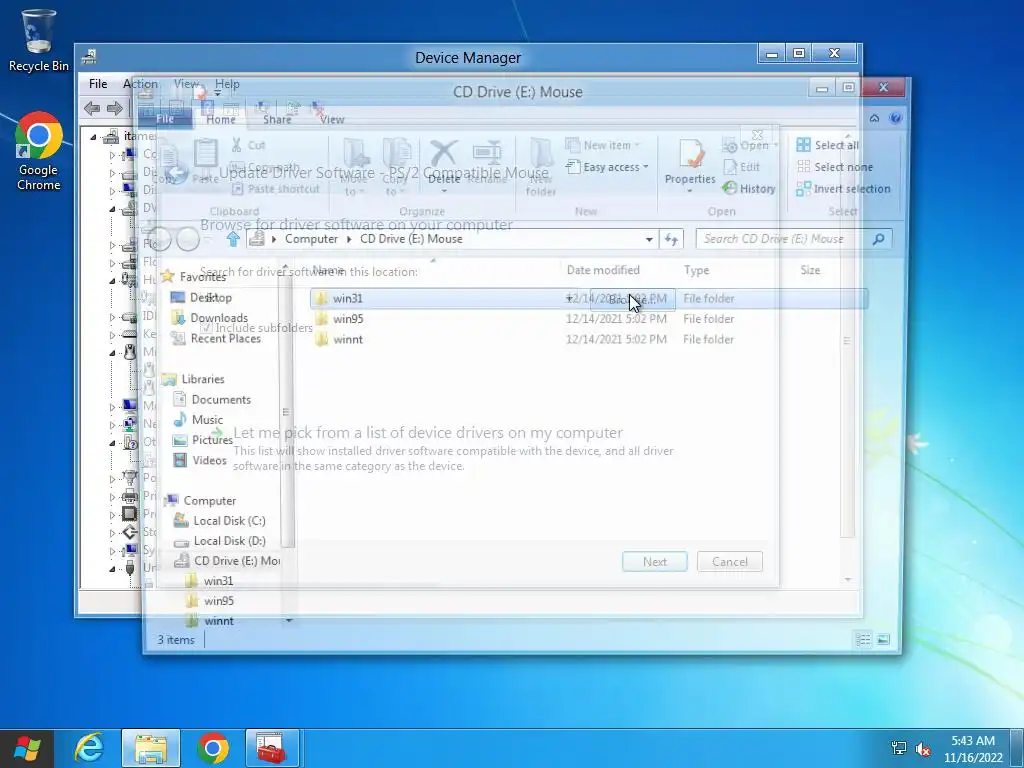Open the Delete dropdown arrow
Screen dimensions: 1024x768
pyautogui.click(x=444, y=191)
